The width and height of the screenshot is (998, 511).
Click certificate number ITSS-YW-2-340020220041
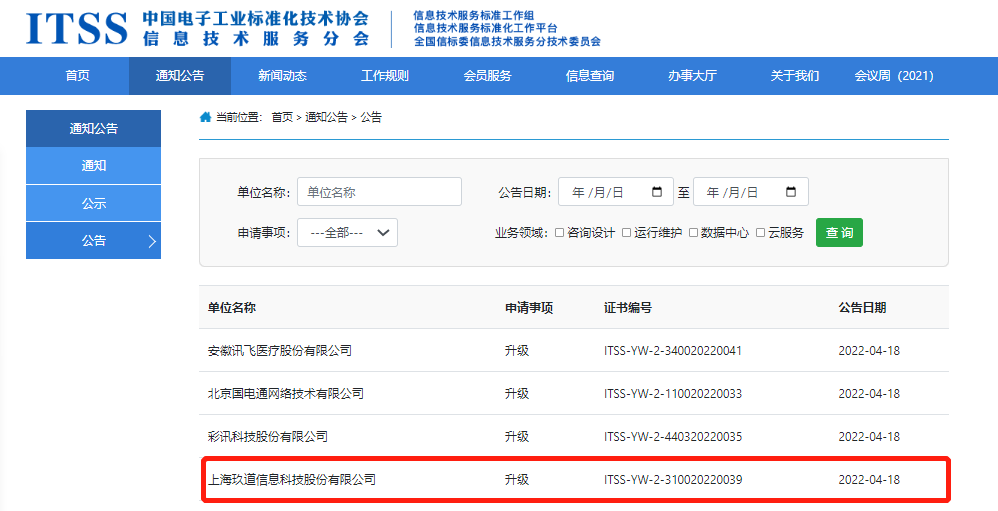pyautogui.click(x=673, y=351)
